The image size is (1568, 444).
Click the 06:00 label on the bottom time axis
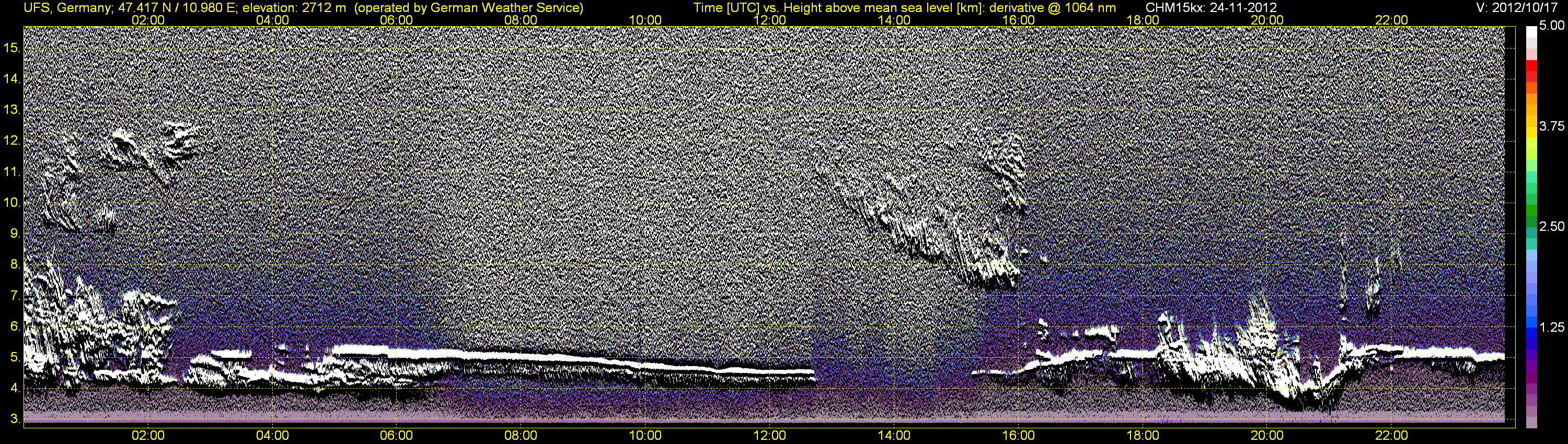pyautogui.click(x=396, y=436)
